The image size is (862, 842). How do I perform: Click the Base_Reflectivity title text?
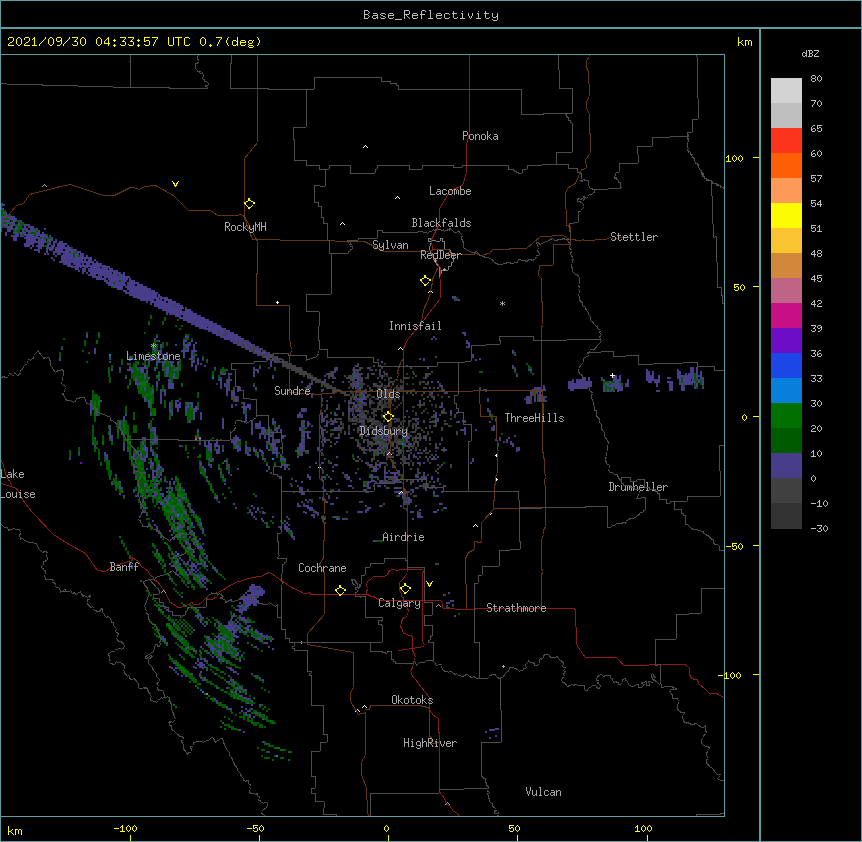[x=431, y=15]
